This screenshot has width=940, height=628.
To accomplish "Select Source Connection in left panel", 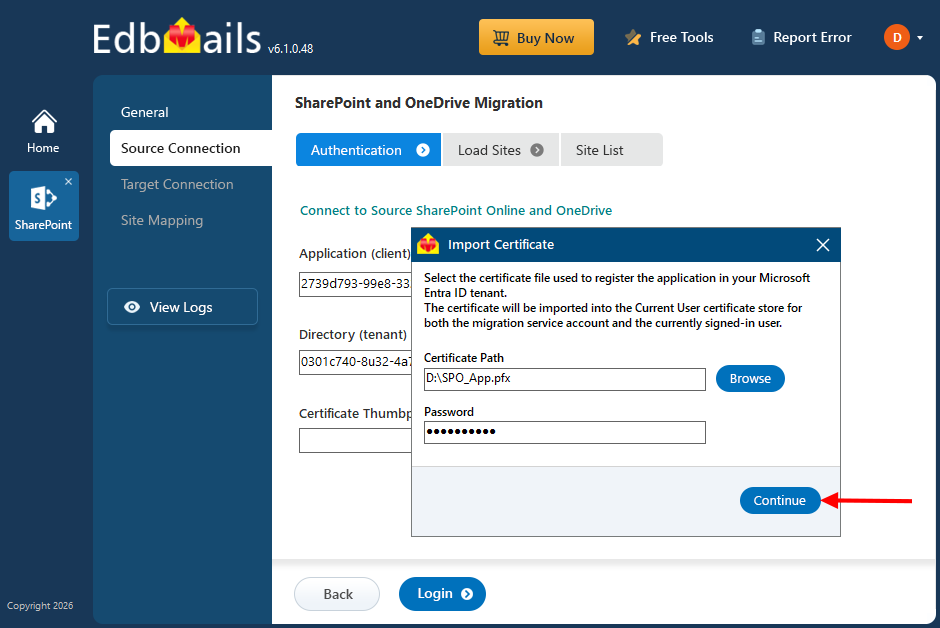I will click(181, 148).
